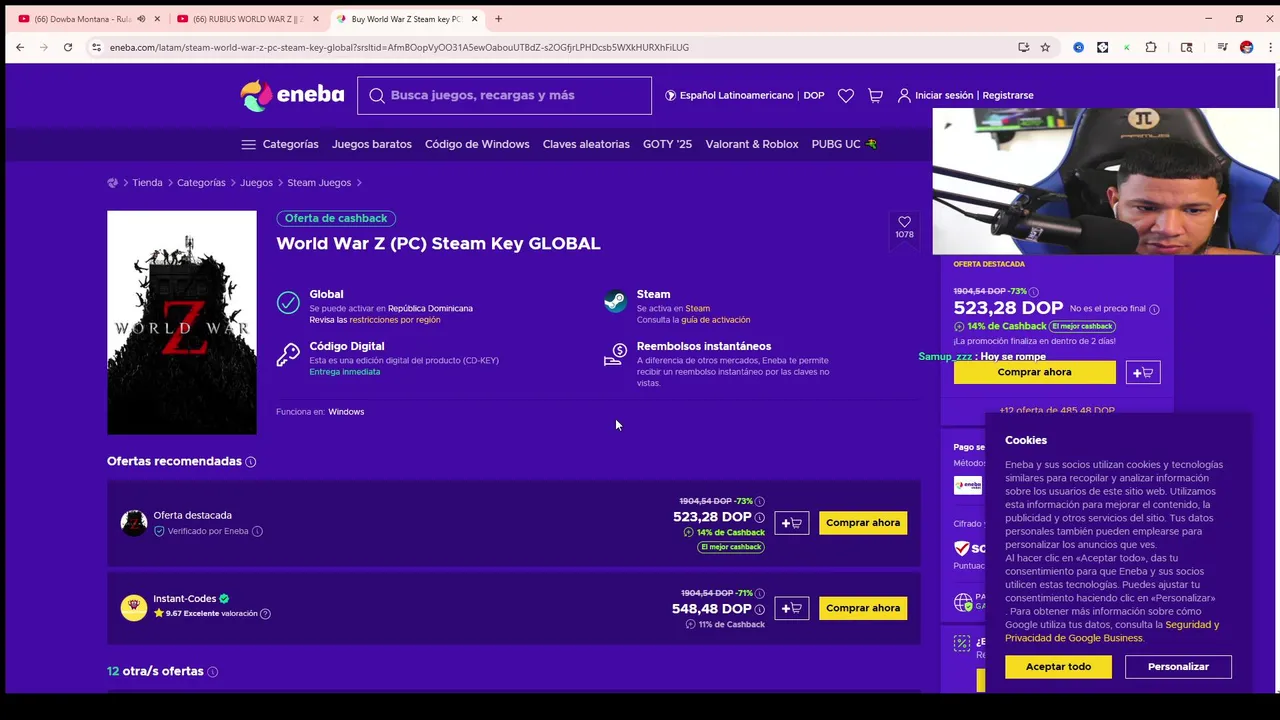This screenshot has width=1280, height=720.
Task: Bookmark this page with the star icon
Action: [x=1045, y=47]
